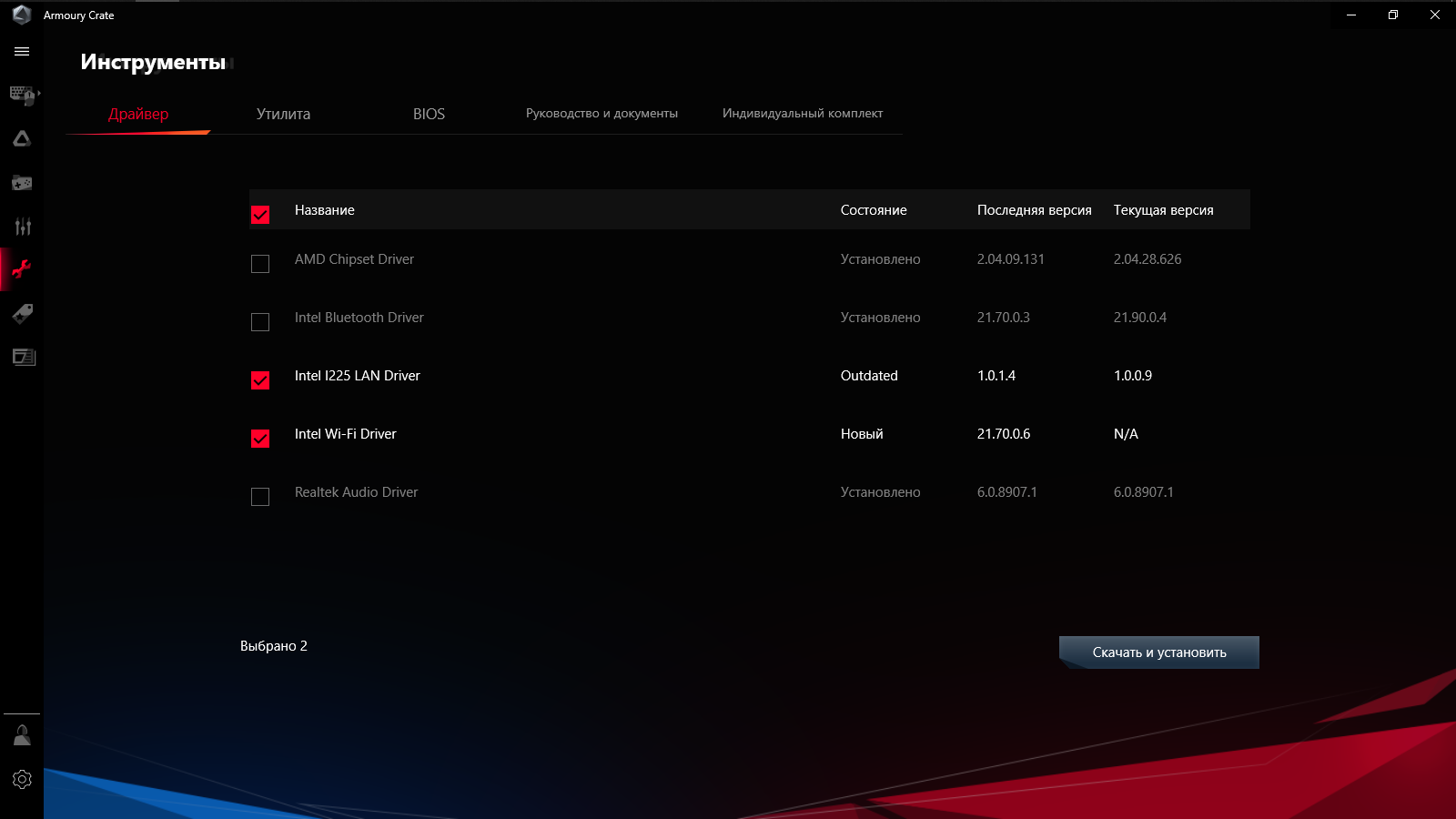
Task: Click the Текущая версия column header
Action: click(1164, 210)
